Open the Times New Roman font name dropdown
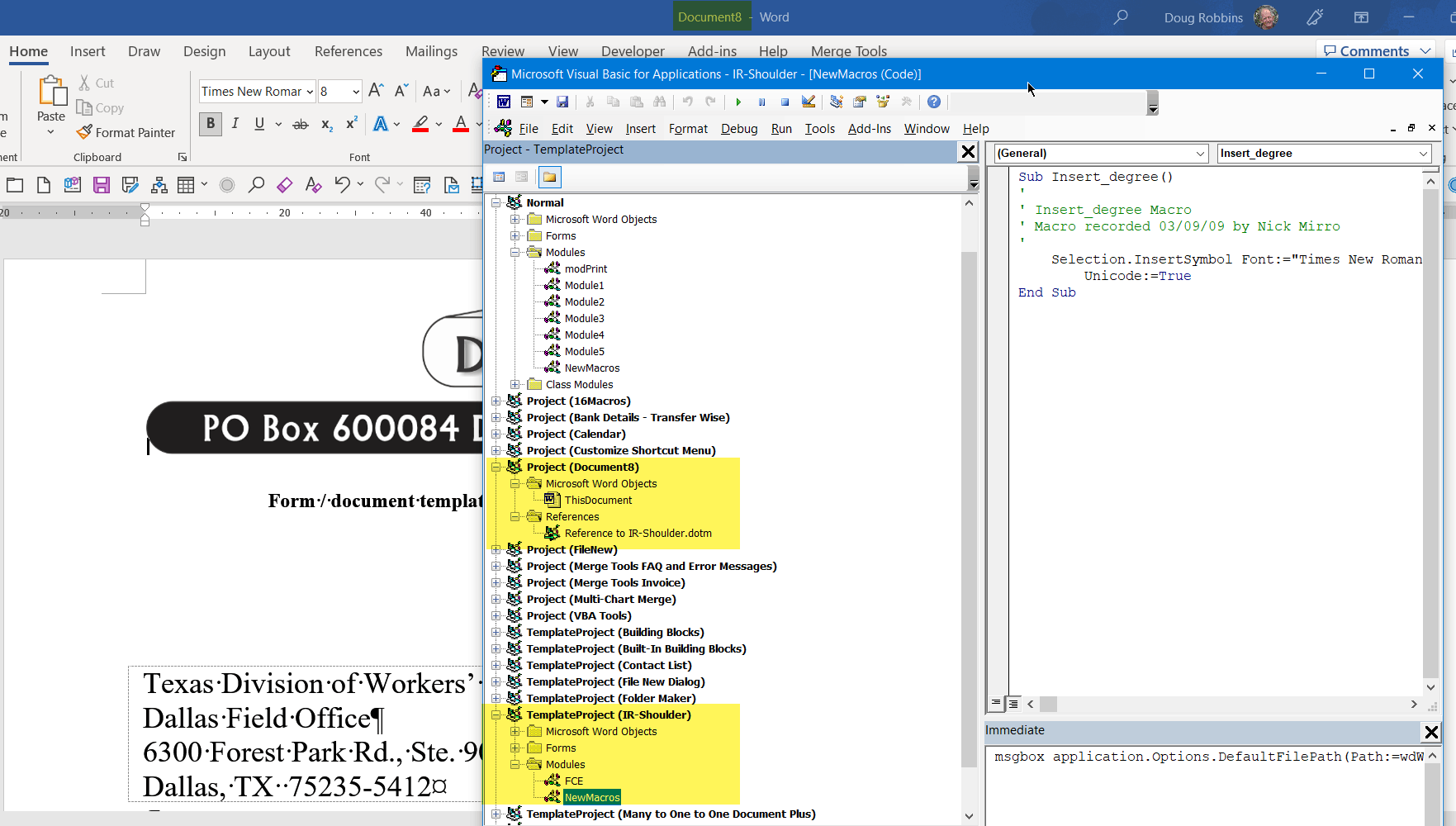 point(310,92)
